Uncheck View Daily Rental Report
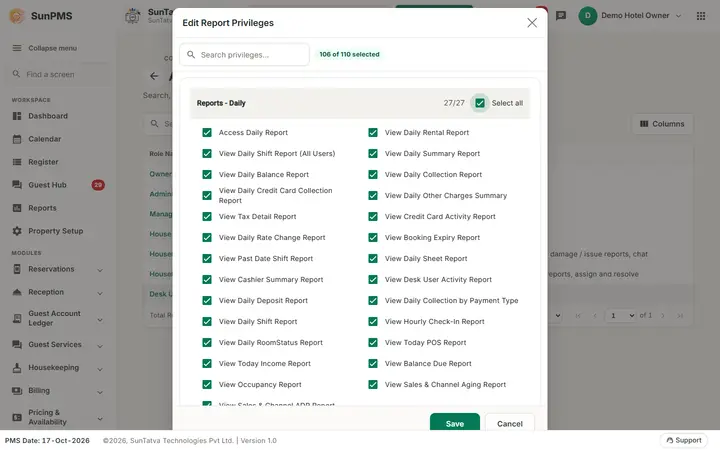Viewport: 720px width, 450px height. pos(373,133)
